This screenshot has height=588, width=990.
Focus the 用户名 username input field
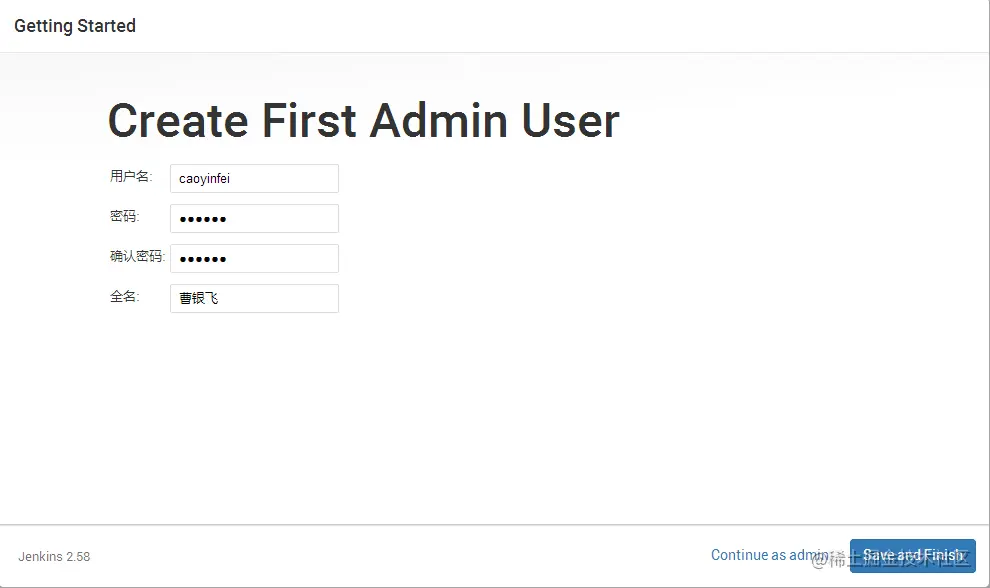(254, 178)
